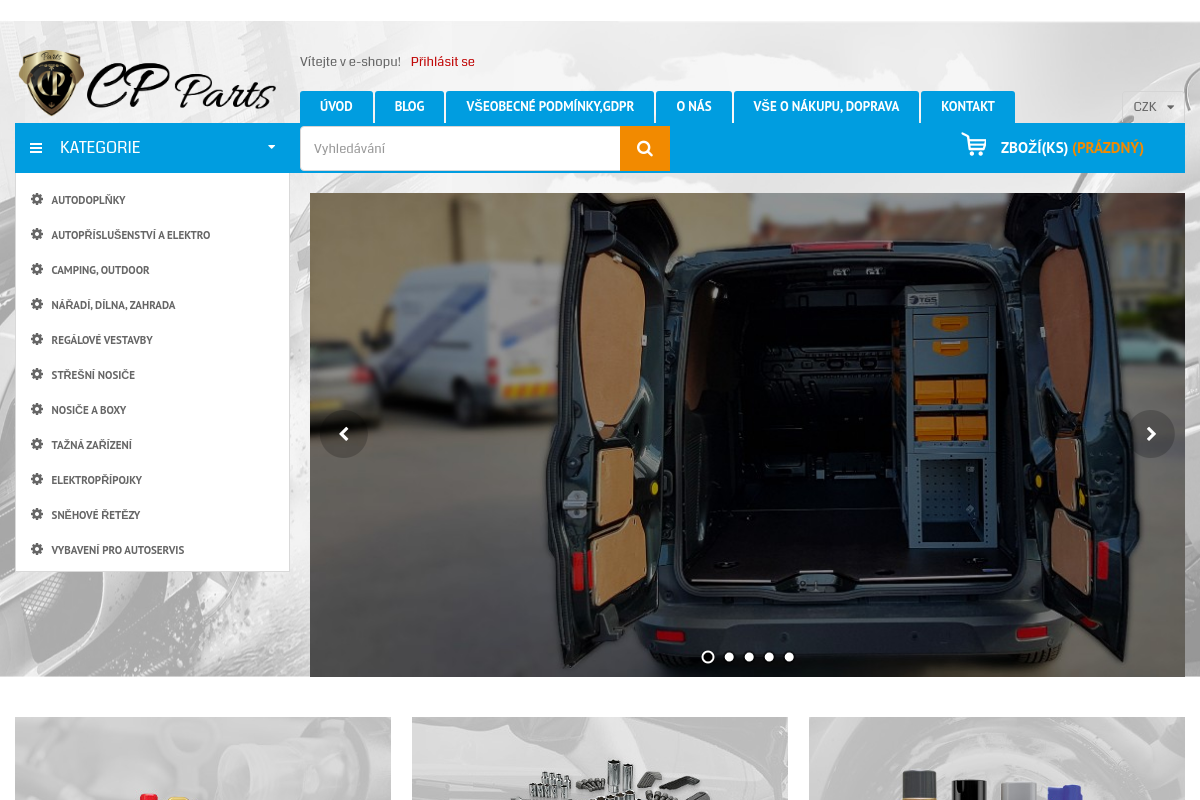Screen dimensions: 1200x800
Task: Open the shopping cart icon
Action: (x=974, y=144)
